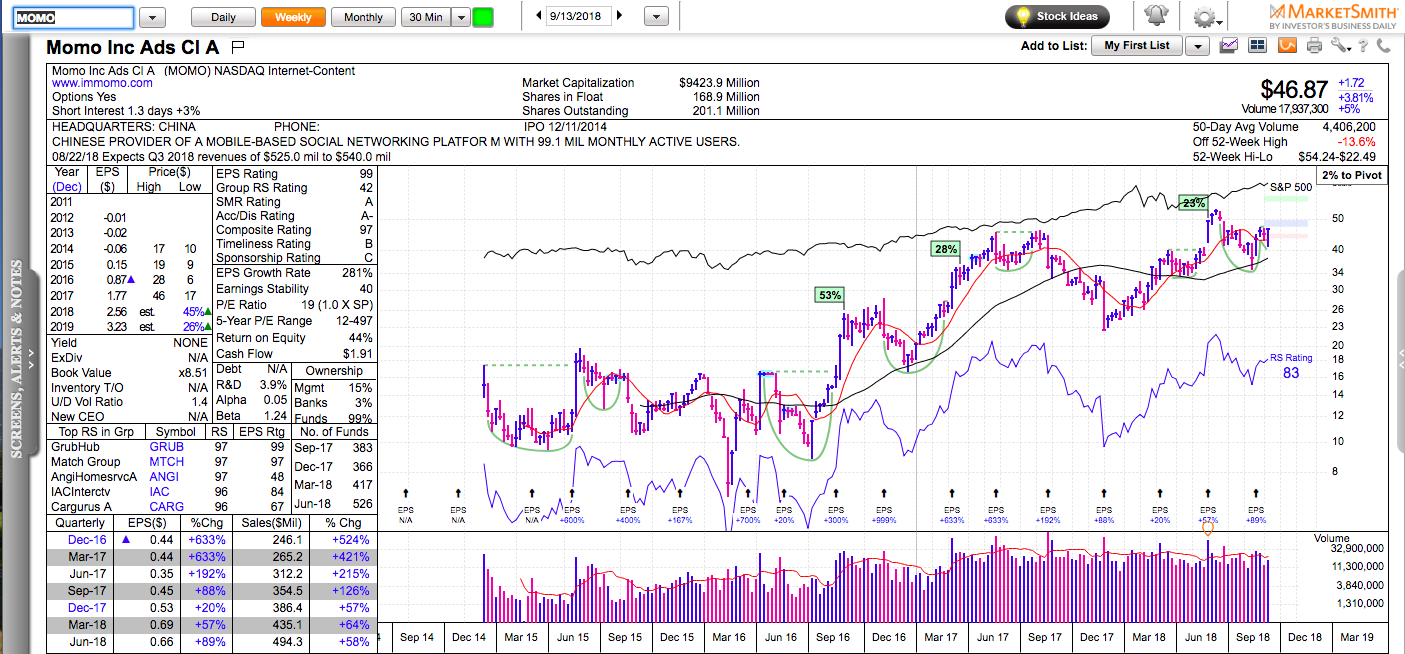This screenshot has height=654, width=1405.
Task: Open the alerts bell icon
Action: pos(1155,16)
